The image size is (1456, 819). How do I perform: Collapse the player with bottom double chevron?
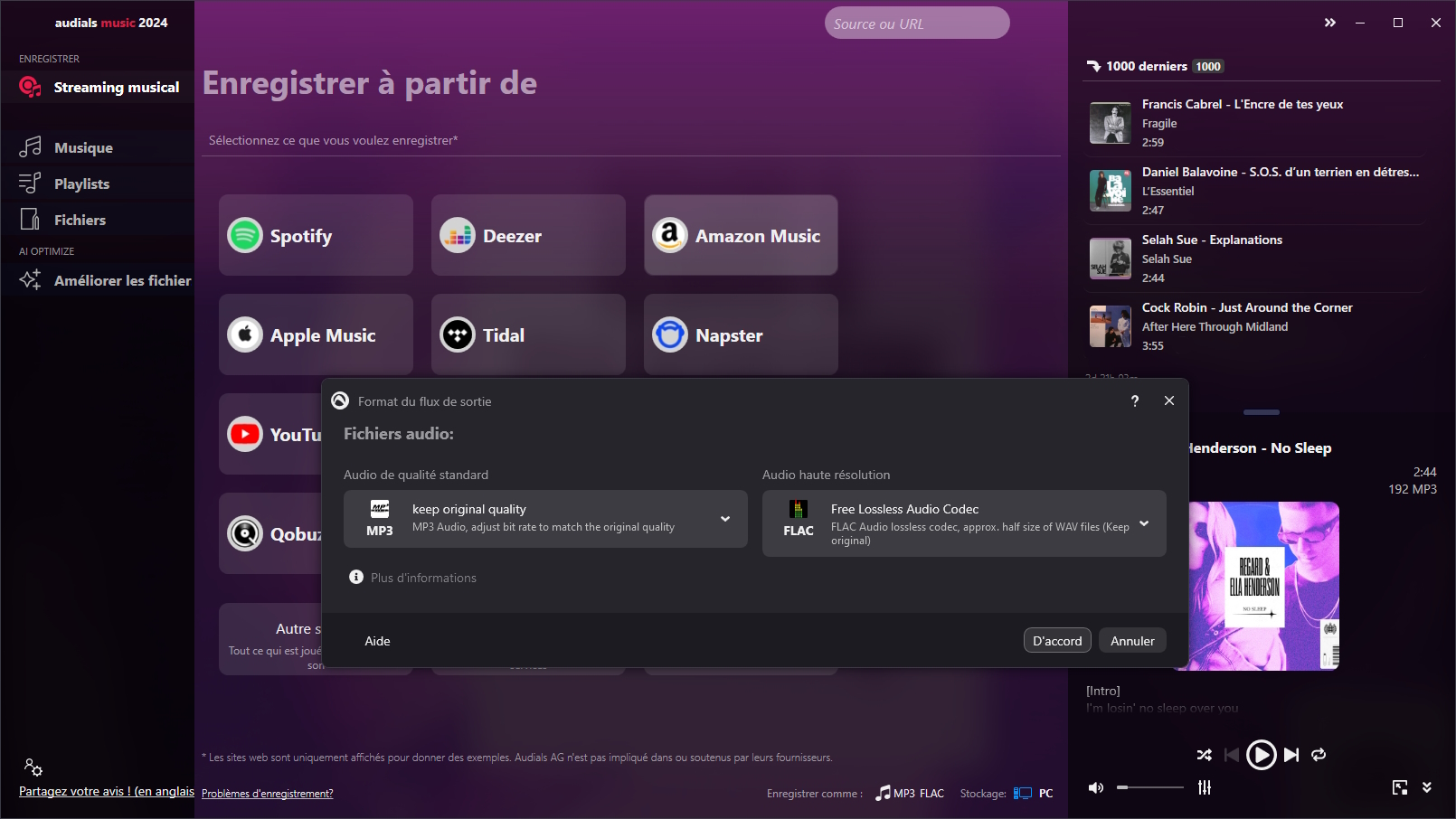pos(1427,787)
